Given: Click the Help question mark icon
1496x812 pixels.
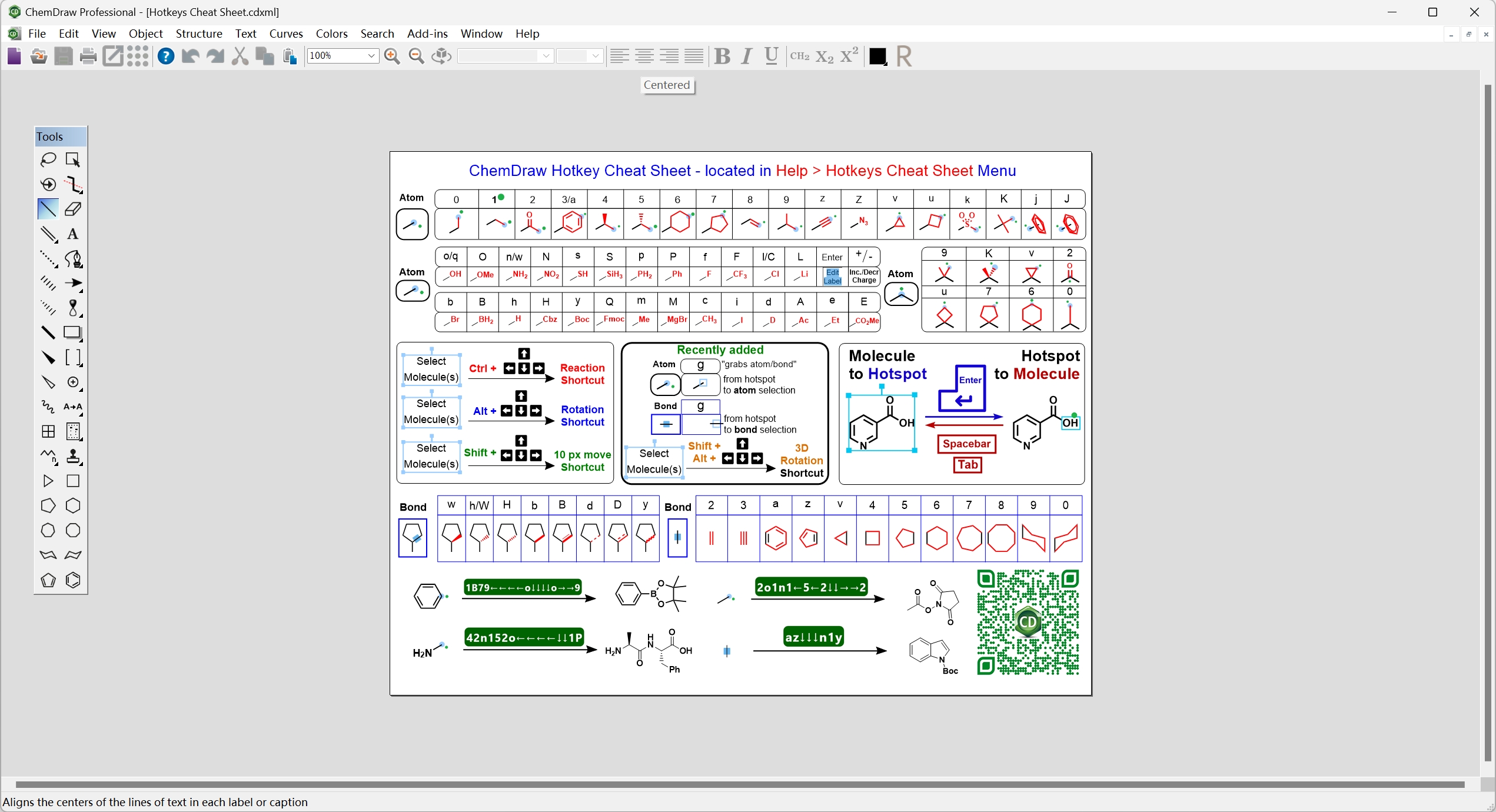Looking at the screenshot, I should [x=166, y=56].
